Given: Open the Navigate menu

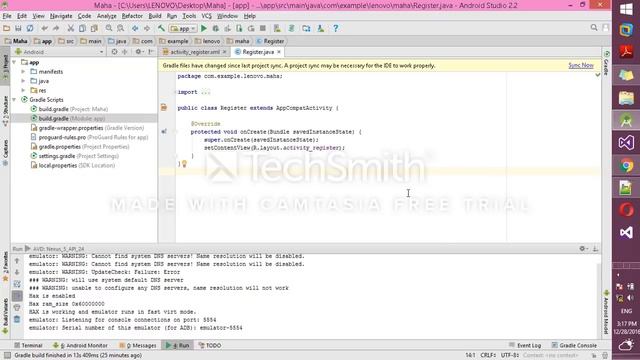Looking at the screenshot, I should click(x=61, y=16).
